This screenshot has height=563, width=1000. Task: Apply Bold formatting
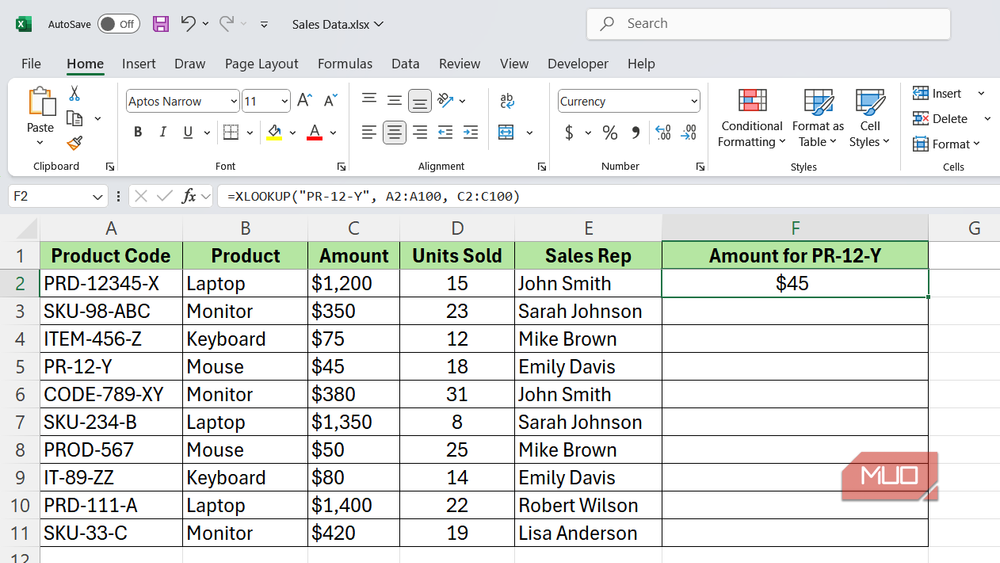point(138,132)
